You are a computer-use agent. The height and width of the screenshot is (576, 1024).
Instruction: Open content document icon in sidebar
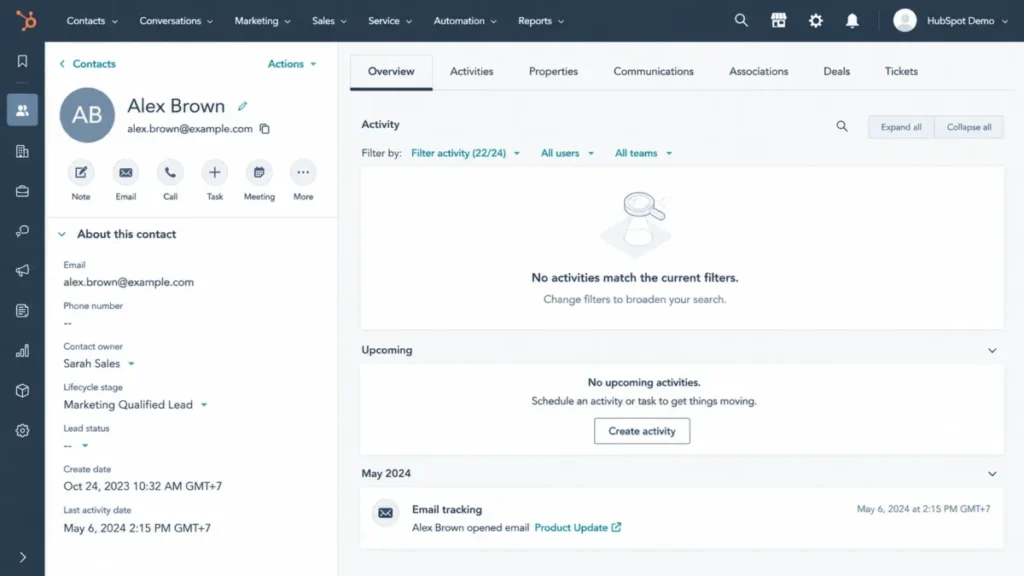pyautogui.click(x=22, y=311)
